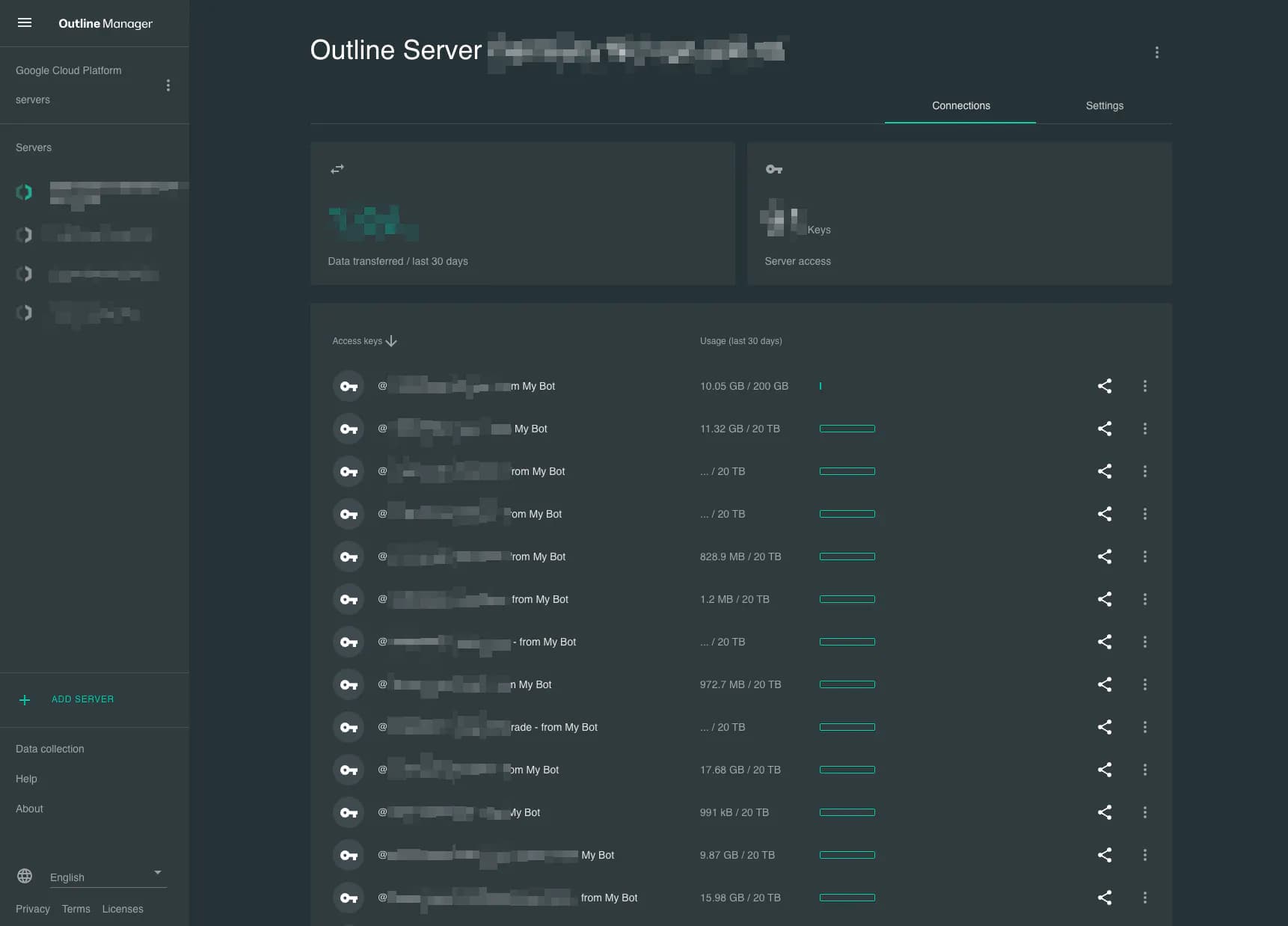Click the key icon on the Server access card
The image size is (1288, 926).
774,168
